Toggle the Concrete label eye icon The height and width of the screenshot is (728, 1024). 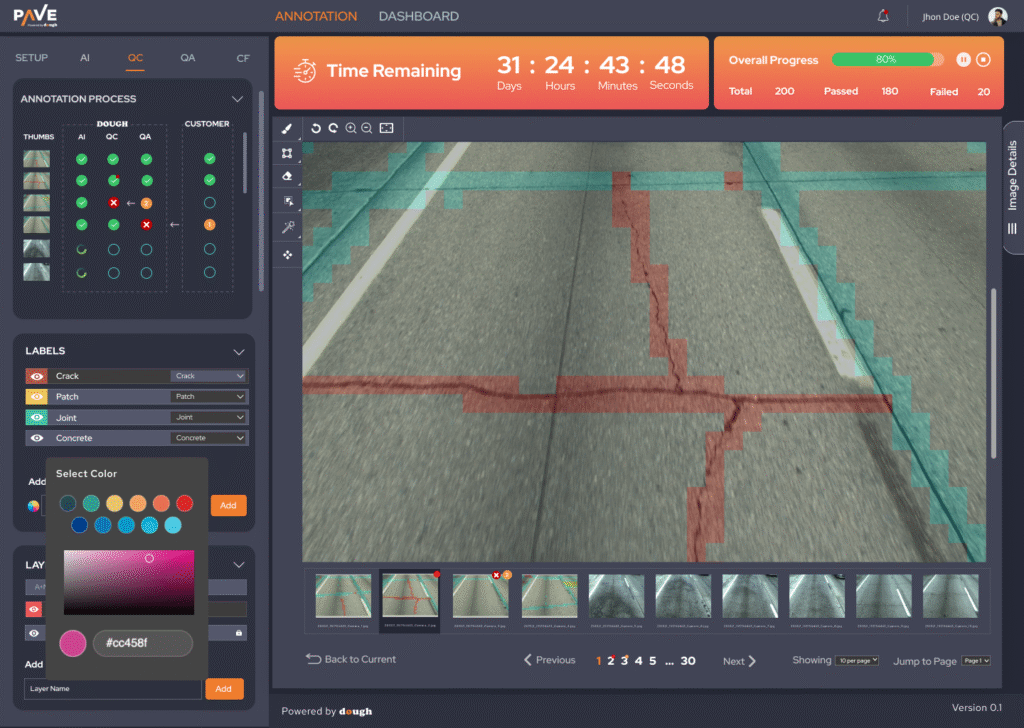tap(37, 438)
